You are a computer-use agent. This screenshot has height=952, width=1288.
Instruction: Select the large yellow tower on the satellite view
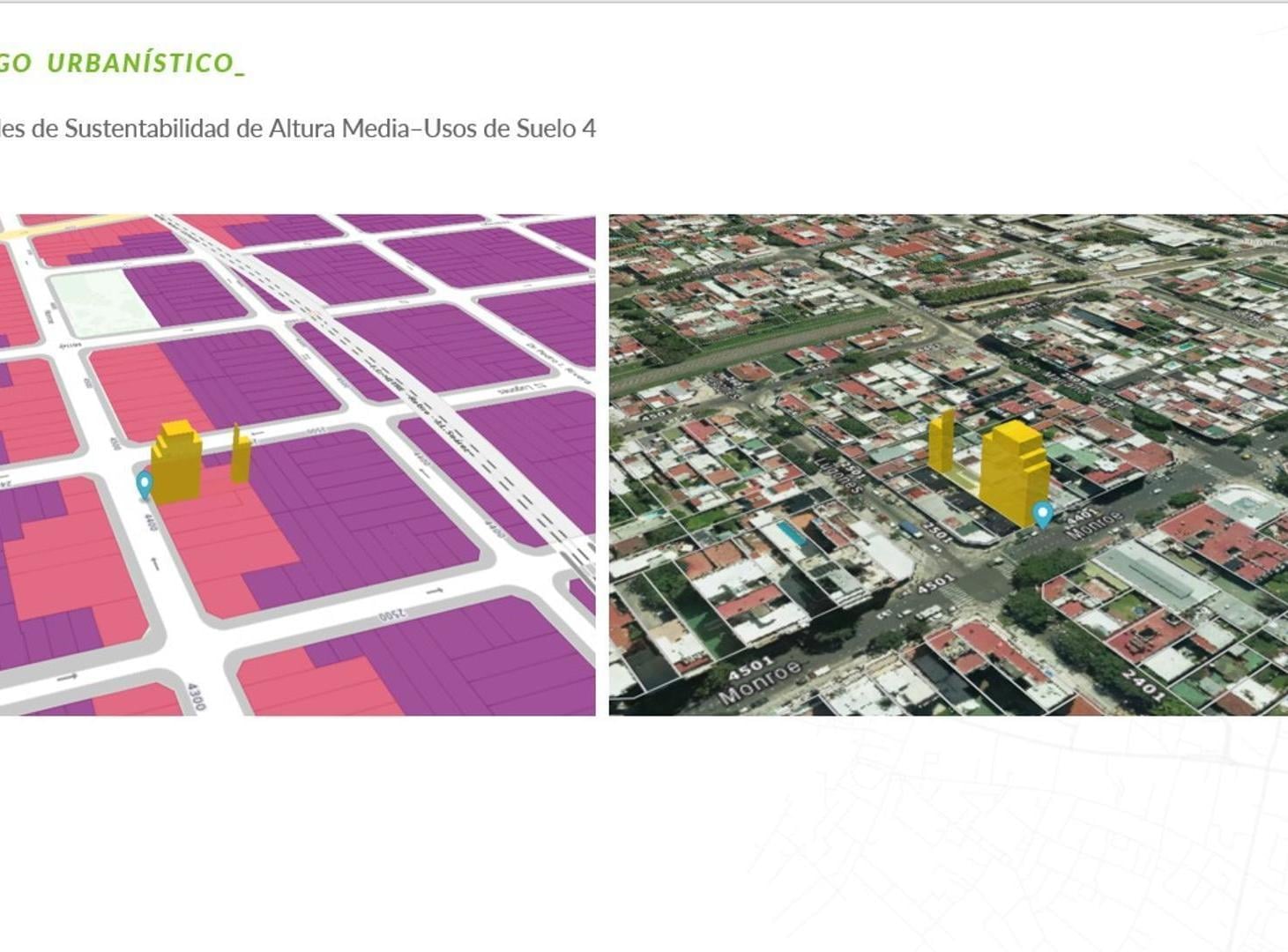coord(1014,474)
